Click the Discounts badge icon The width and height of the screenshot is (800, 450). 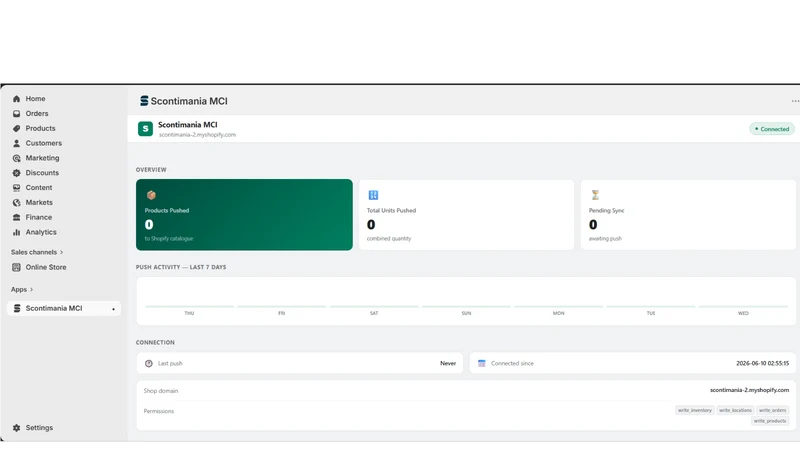click(x=16, y=173)
